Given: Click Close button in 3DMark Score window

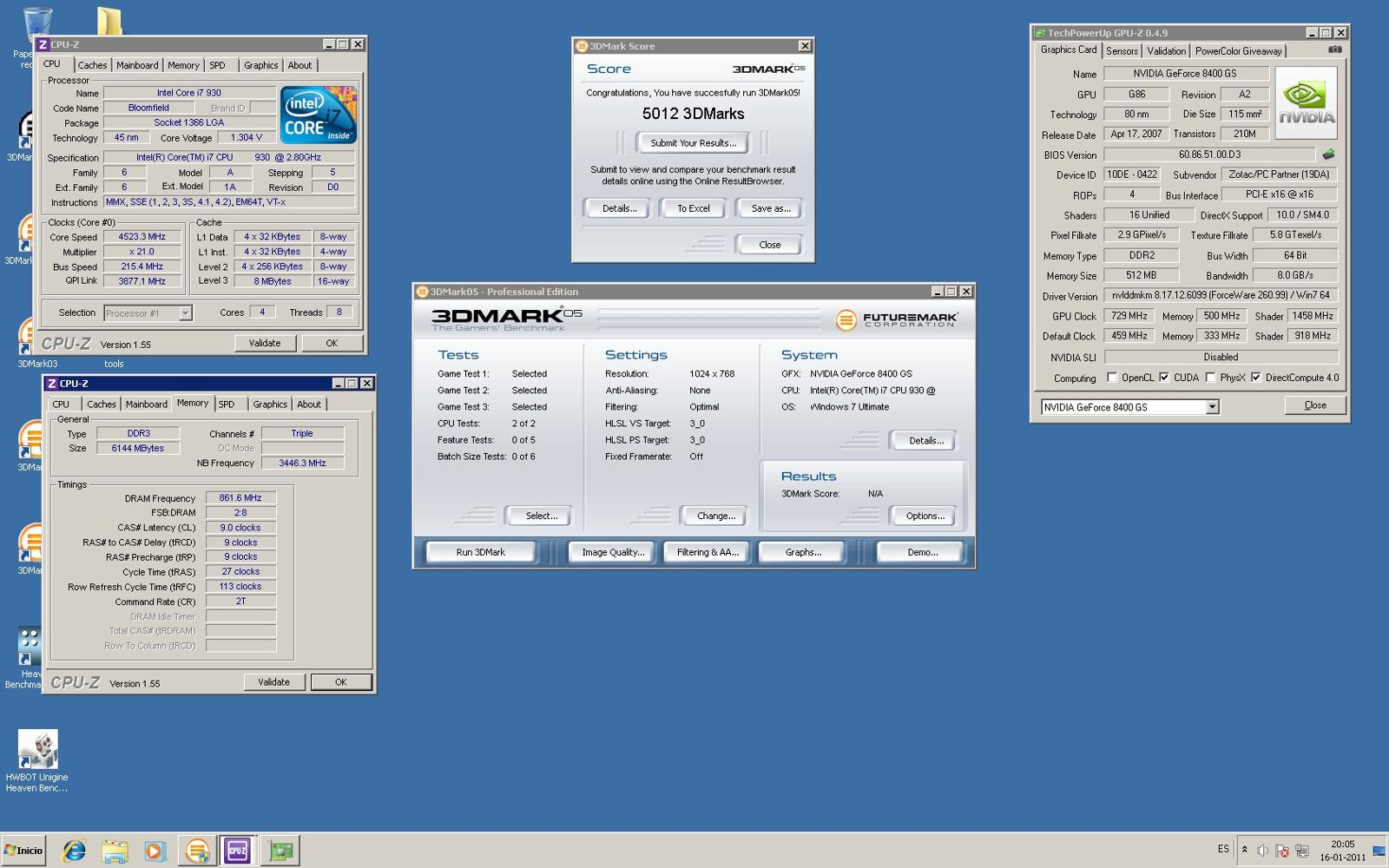Looking at the screenshot, I should [x=770, y=245].
